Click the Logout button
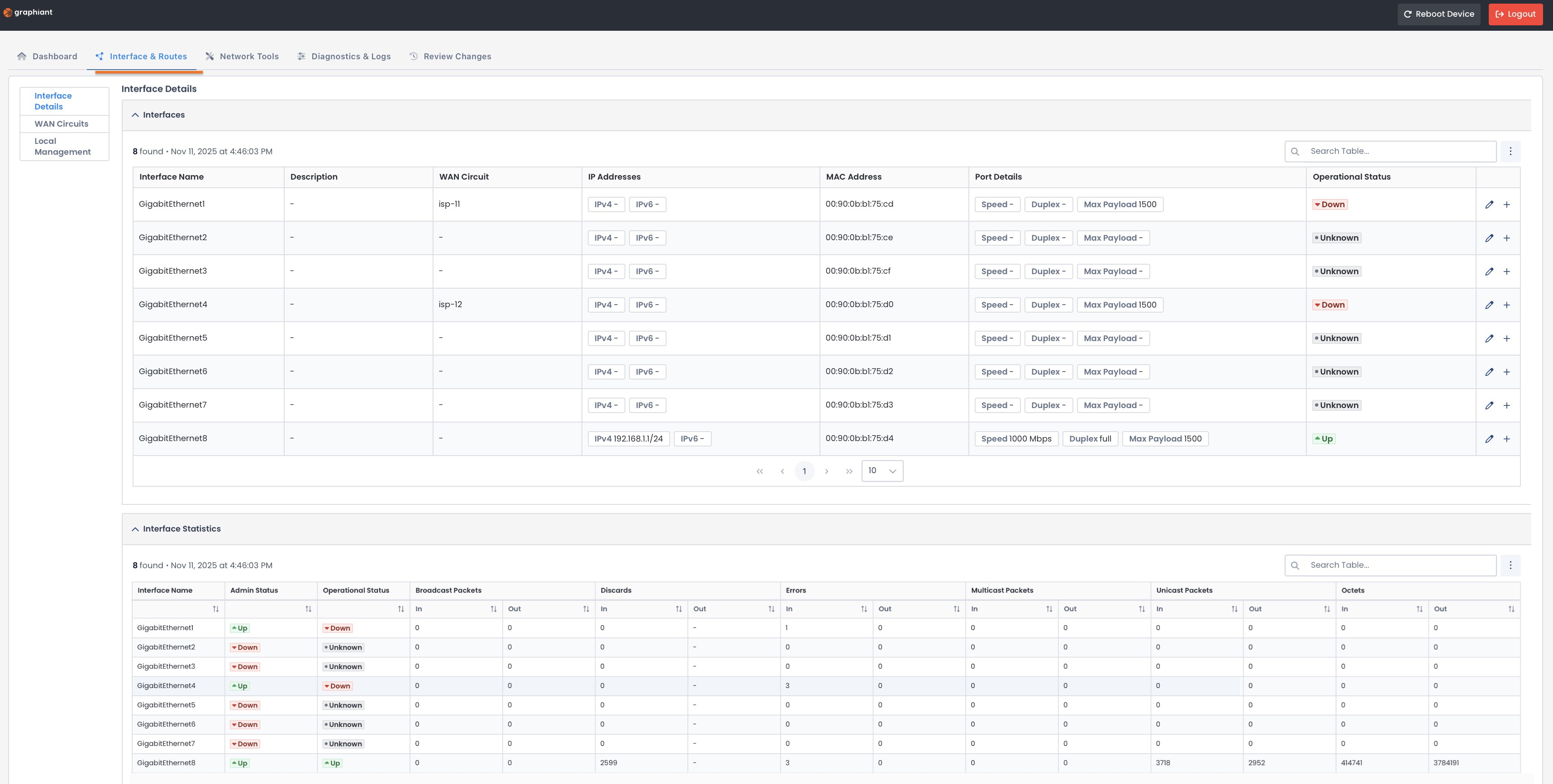1553x784 pixels. (x=1515, y=14)
